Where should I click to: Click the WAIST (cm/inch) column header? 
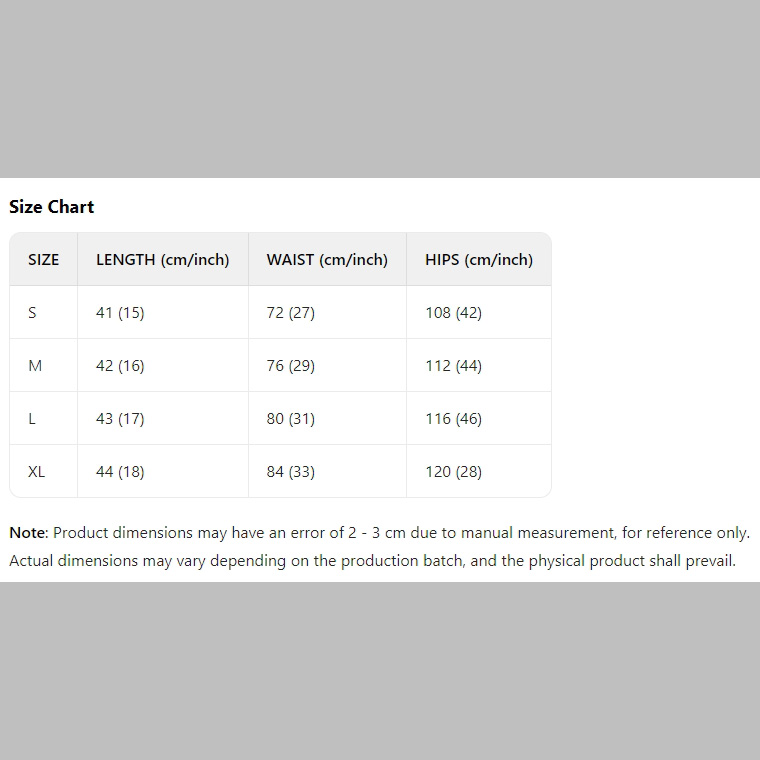[x=327, y=260]
